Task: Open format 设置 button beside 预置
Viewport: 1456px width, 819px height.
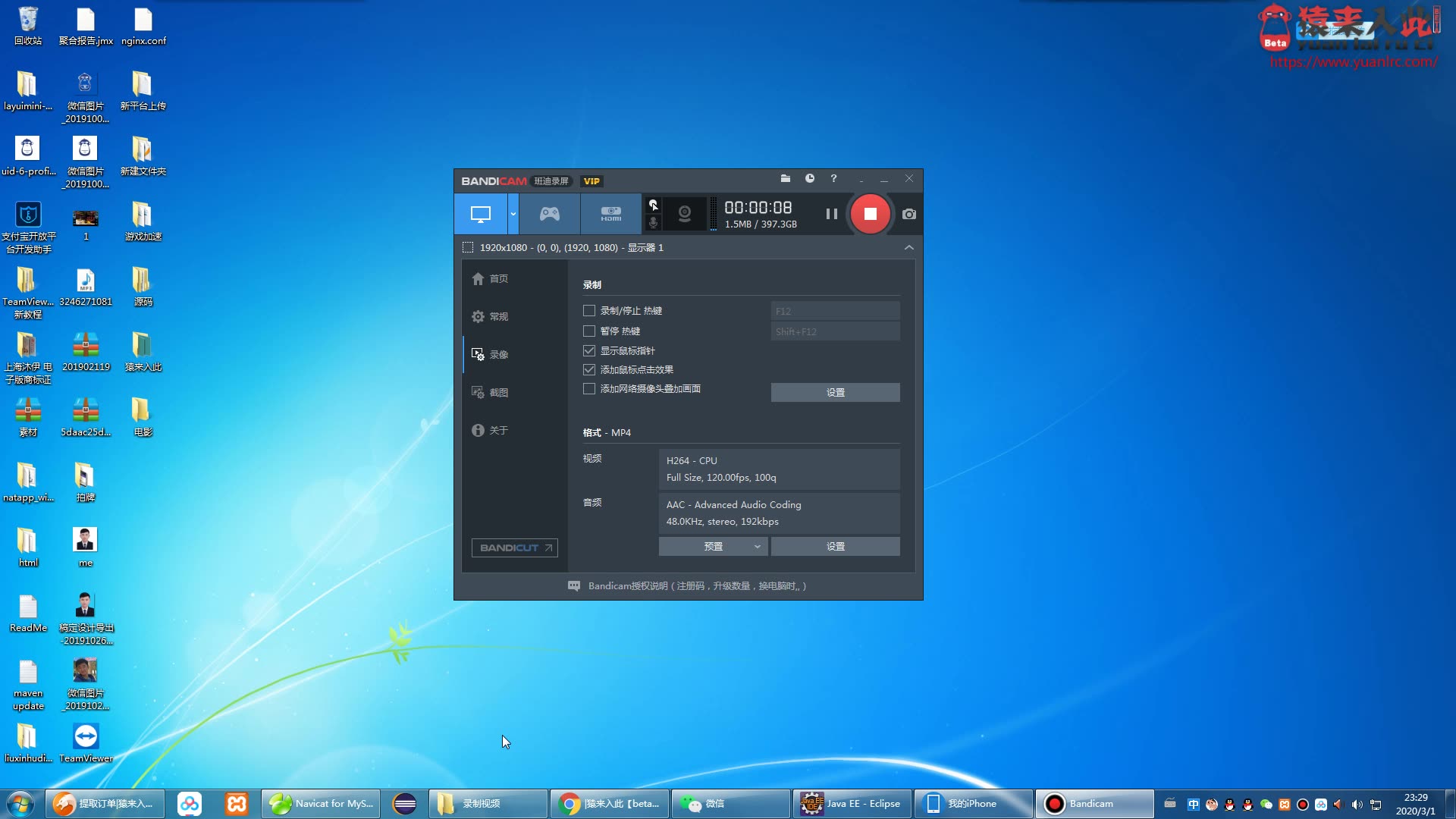Action: pos(835,546)
